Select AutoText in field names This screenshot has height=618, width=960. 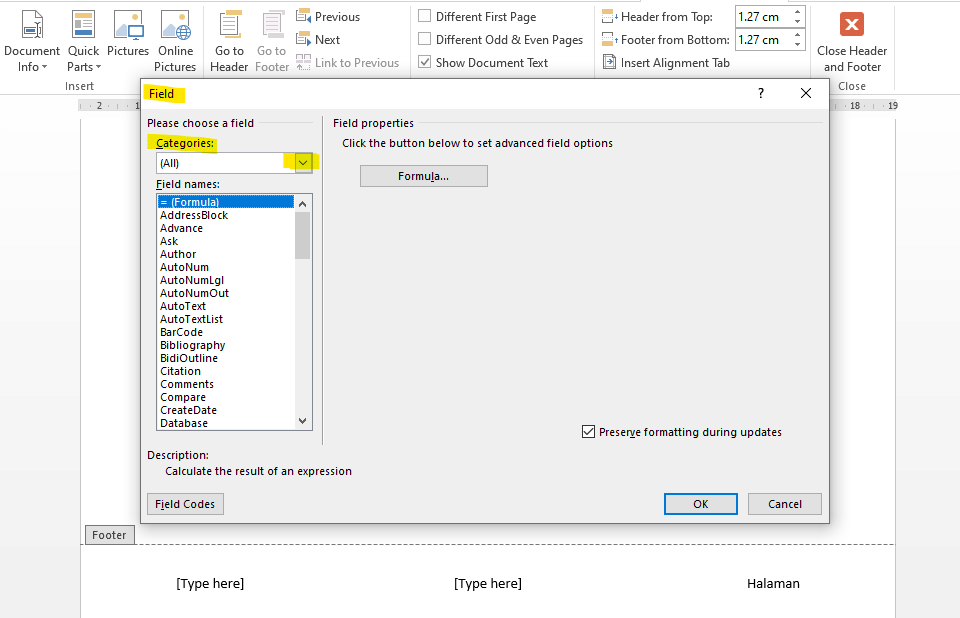point(225,306)
